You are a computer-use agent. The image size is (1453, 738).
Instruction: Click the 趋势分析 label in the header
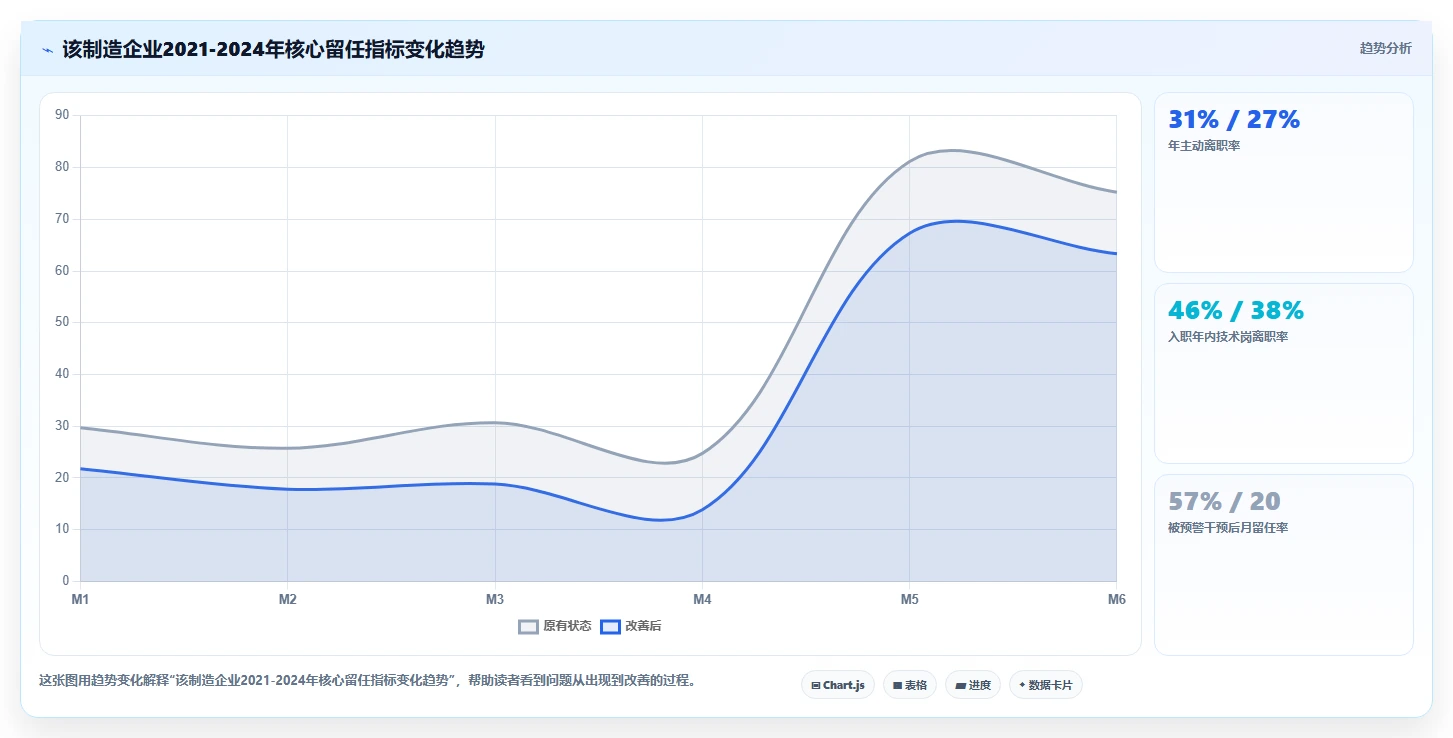(1385, 48)
